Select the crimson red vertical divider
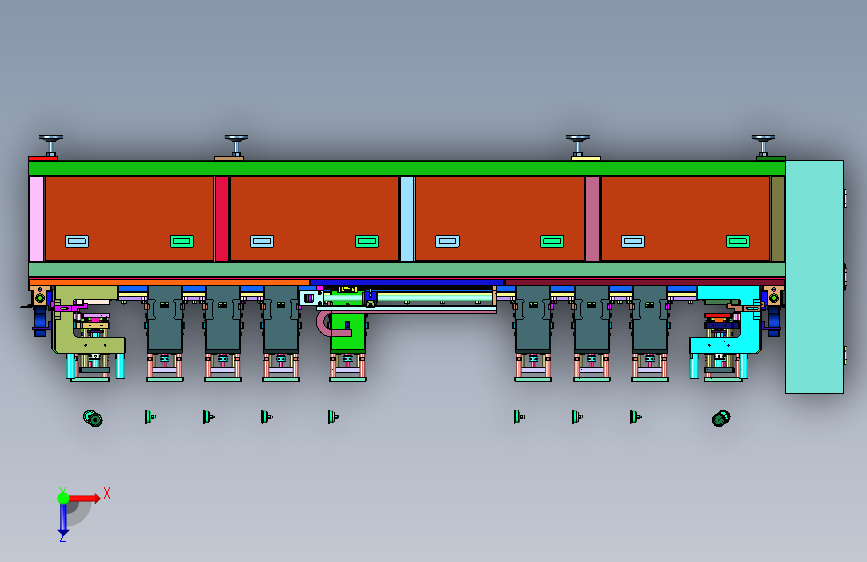867x562 pixels. pyautogui.click(x=222, y=218)
